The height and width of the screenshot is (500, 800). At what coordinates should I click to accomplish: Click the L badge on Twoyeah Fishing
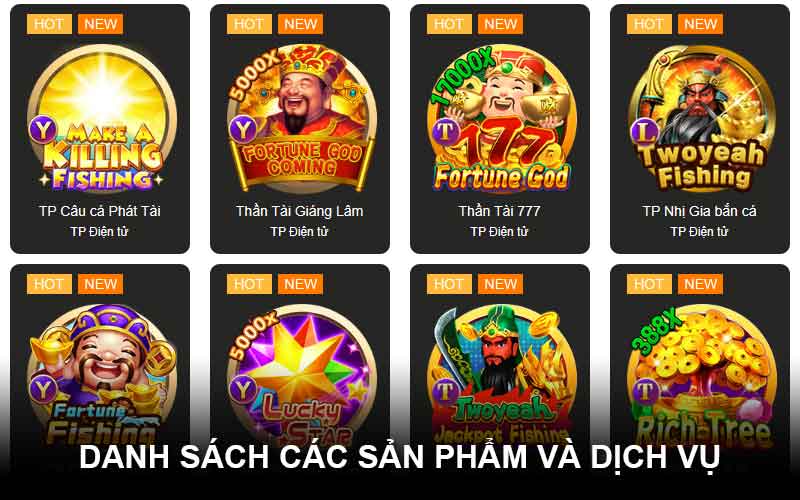(x=645, y=132)
